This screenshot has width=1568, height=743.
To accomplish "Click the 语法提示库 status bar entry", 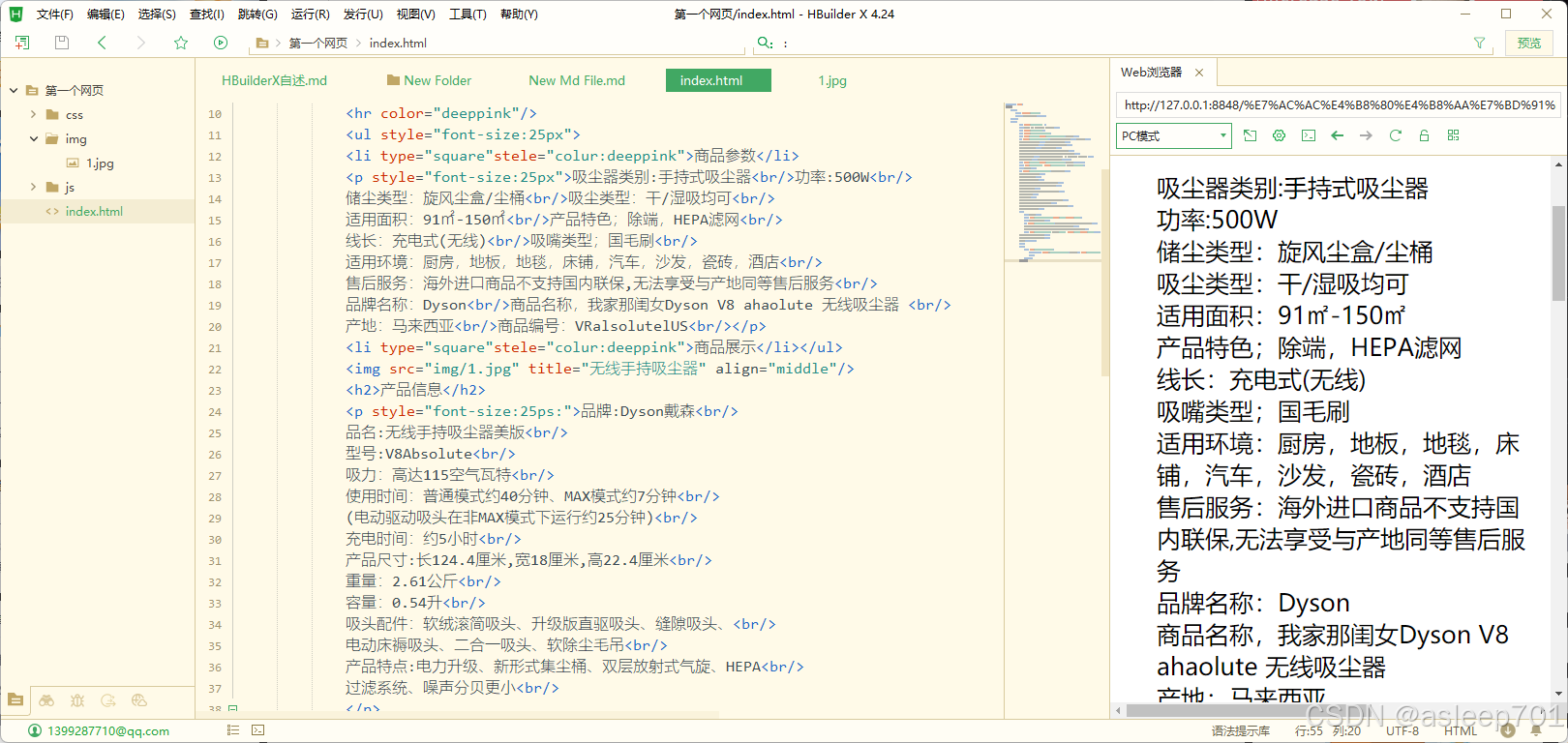I will [x=1241, y=730].
